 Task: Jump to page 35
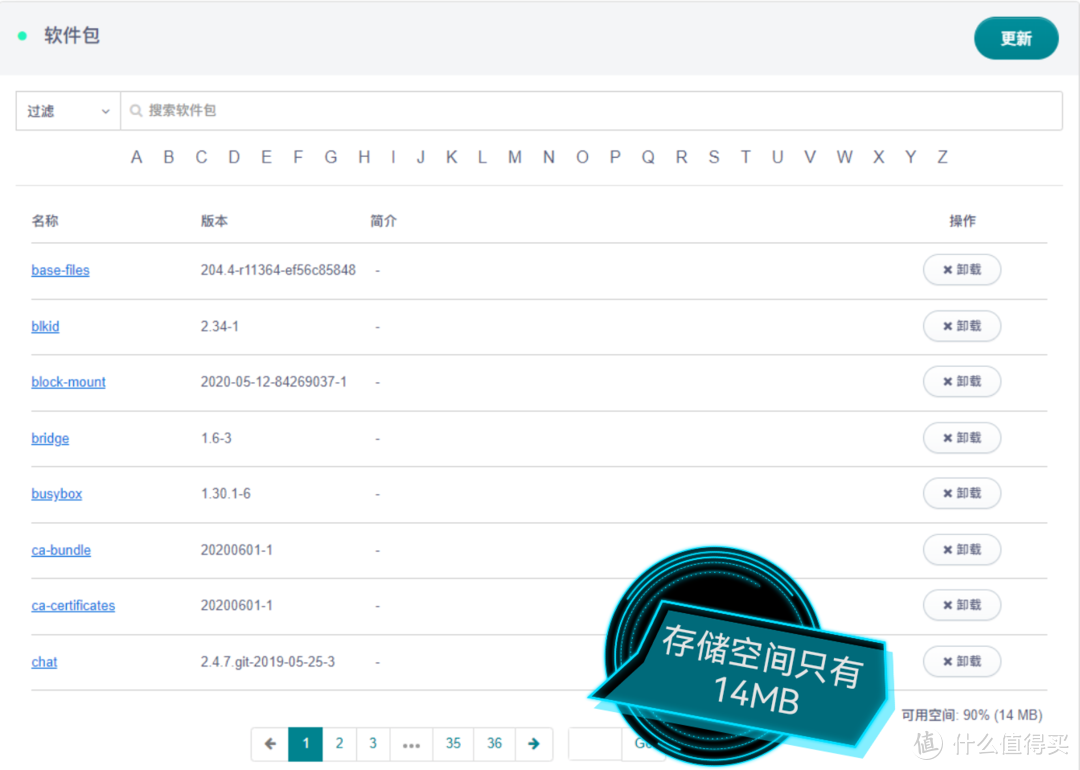coord(453,744)
